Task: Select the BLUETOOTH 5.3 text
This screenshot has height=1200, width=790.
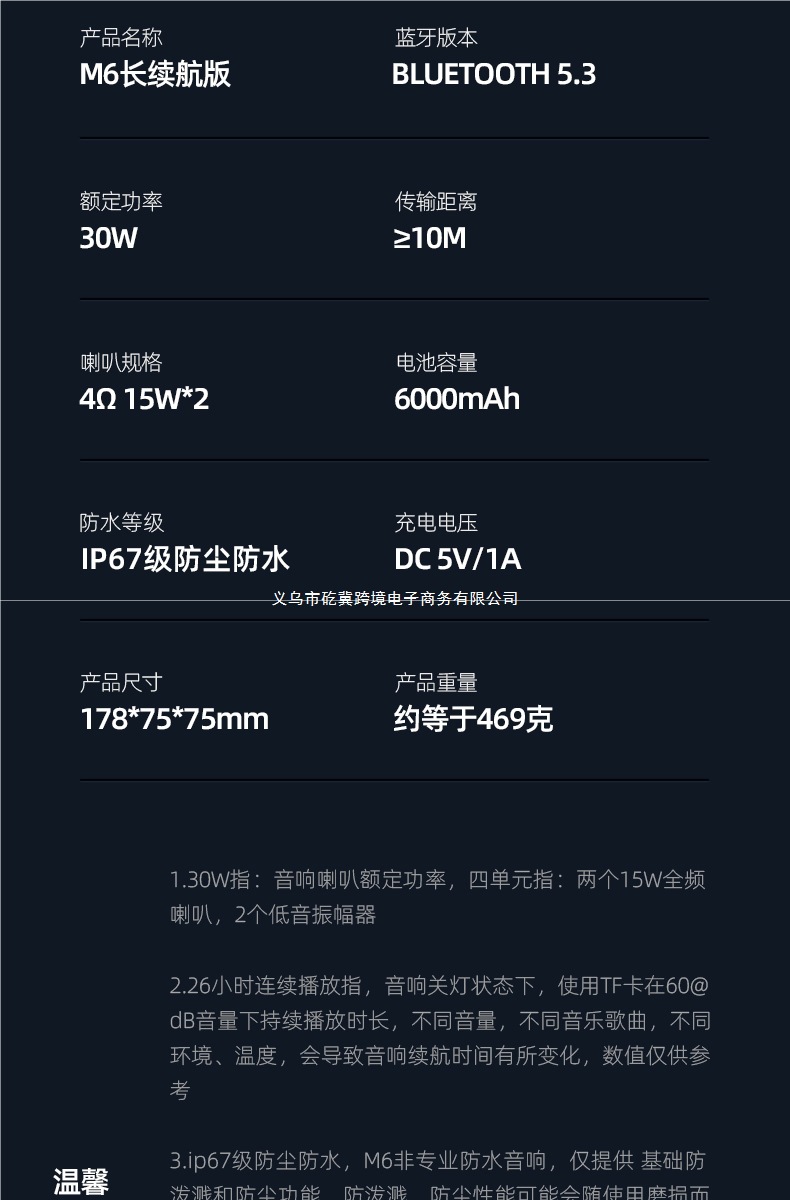Action: [x=494, y=74]
